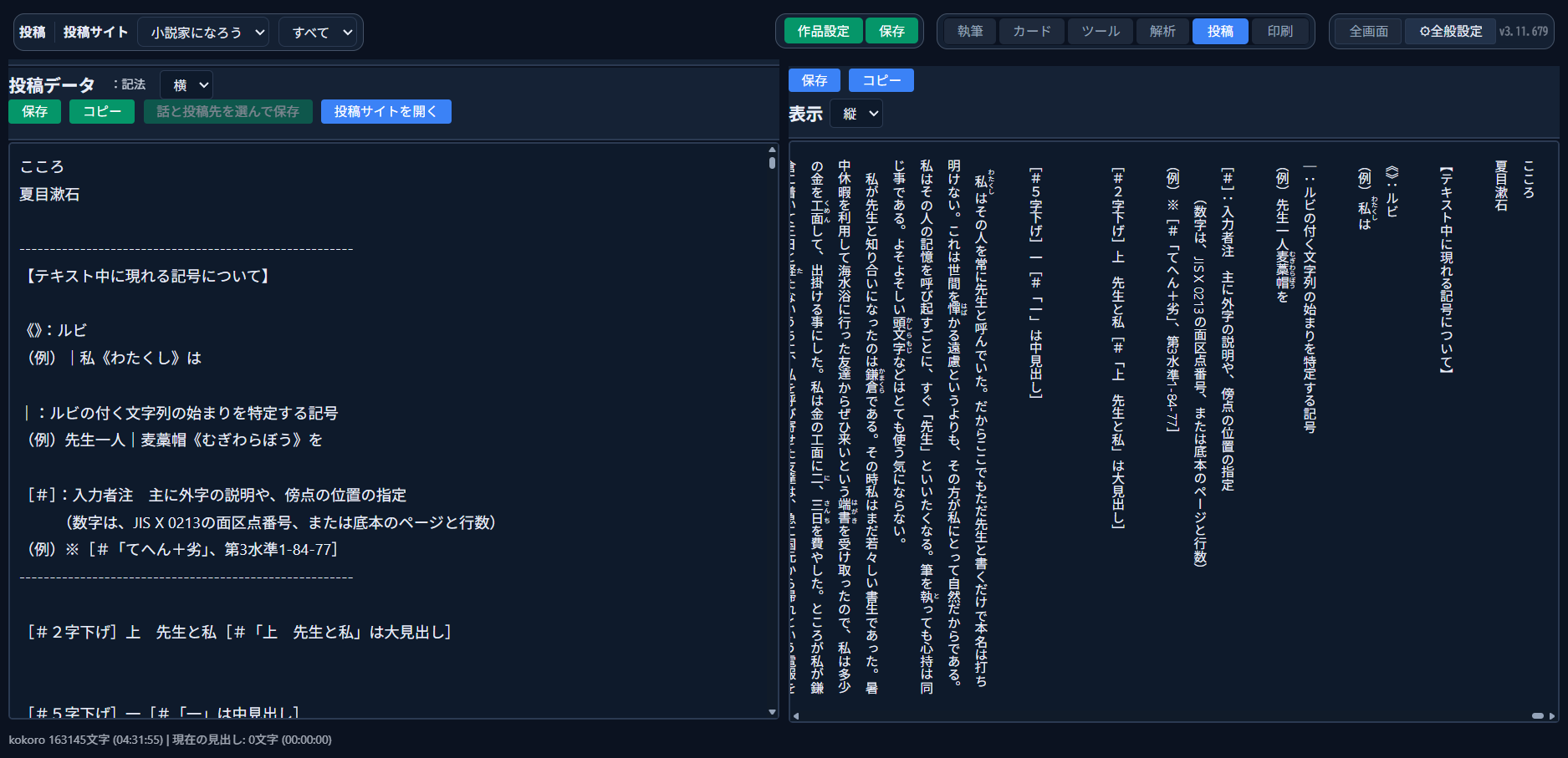The image size is (1568, 758).
Task: Toggle 全画面 mode
Action: coord(1368,31)
